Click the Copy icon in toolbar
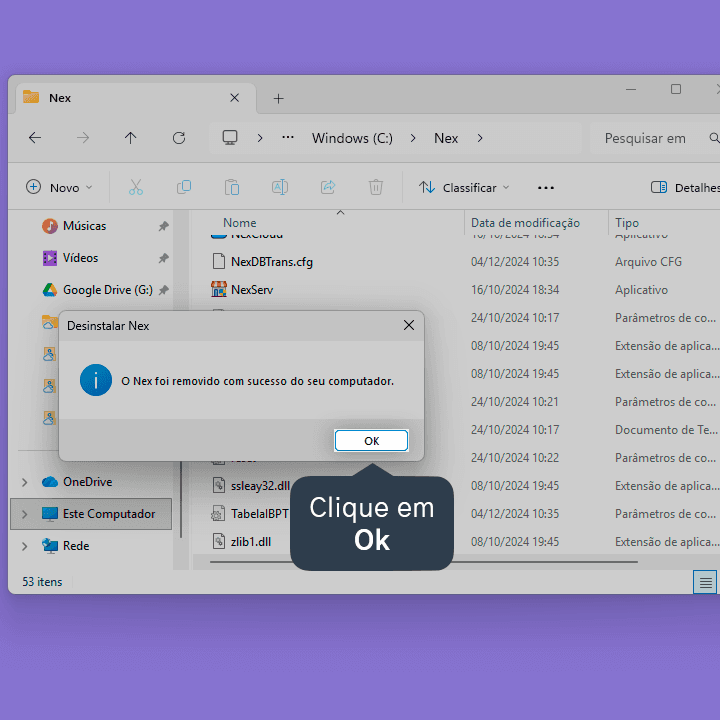 click(x=184, y=187)
